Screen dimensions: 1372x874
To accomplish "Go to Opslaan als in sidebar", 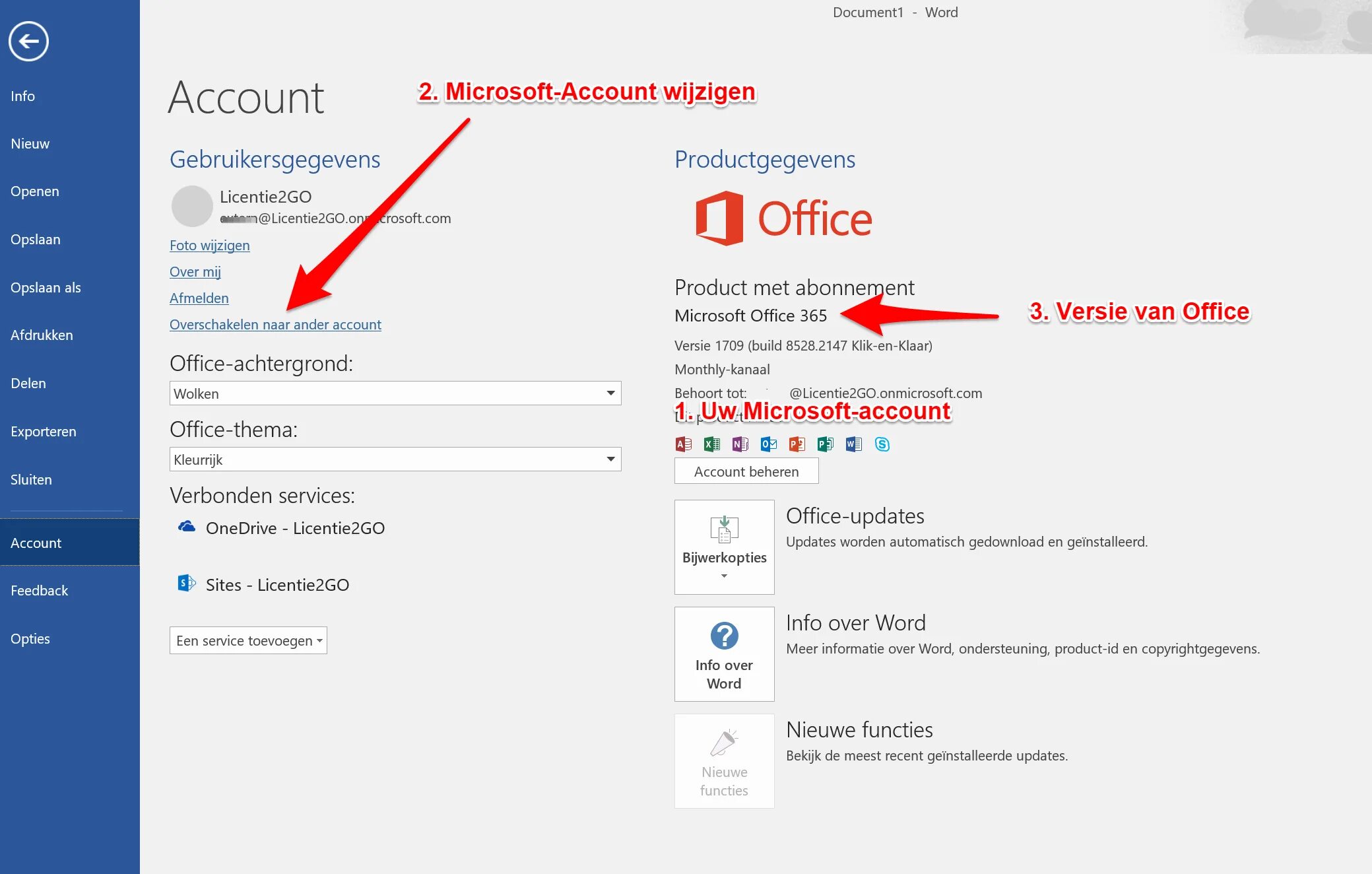I will [46, 287].
